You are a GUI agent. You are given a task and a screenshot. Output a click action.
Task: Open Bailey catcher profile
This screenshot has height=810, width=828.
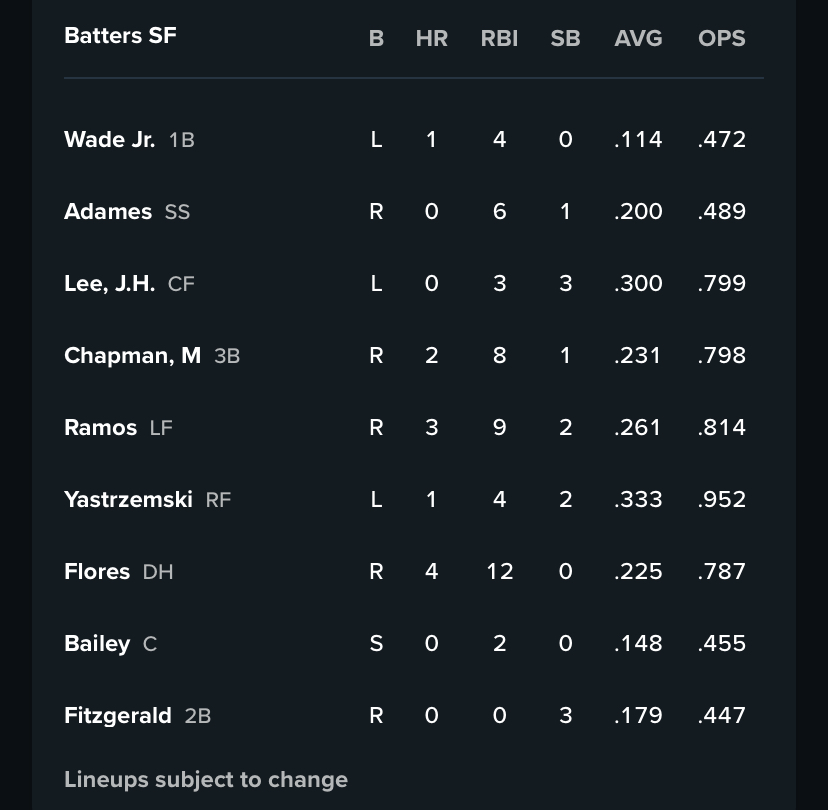coord(97,643)
